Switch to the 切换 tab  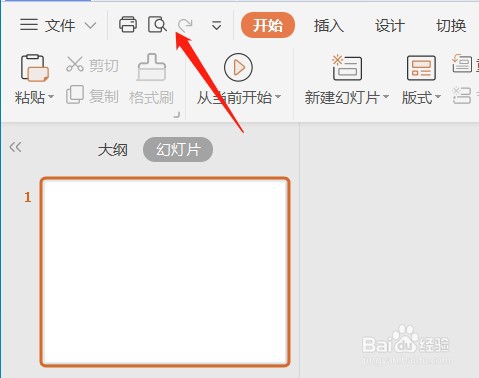(451, 26)
